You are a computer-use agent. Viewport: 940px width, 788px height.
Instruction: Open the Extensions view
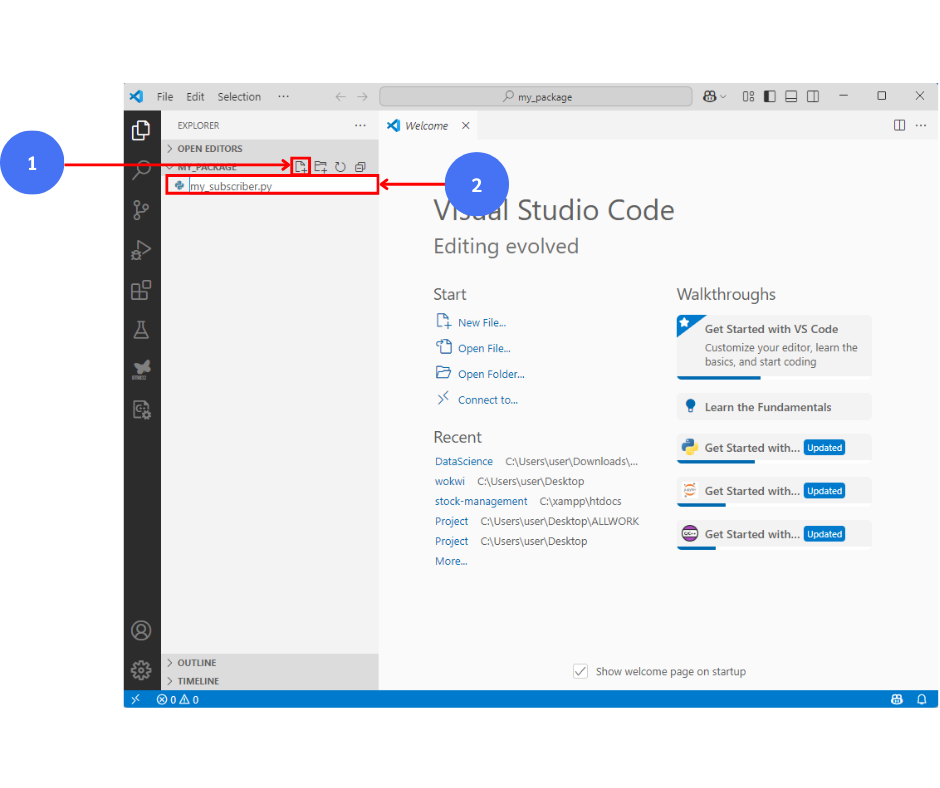coord(141,290)
